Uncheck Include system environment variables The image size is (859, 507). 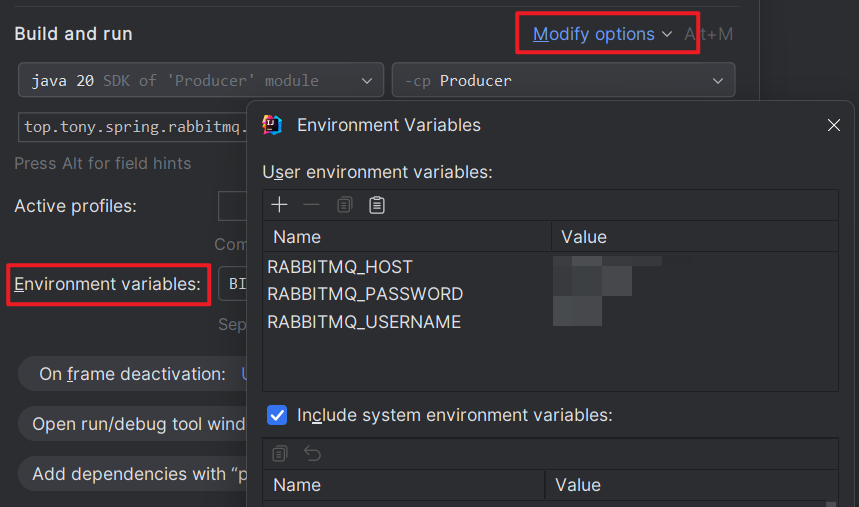277,414
